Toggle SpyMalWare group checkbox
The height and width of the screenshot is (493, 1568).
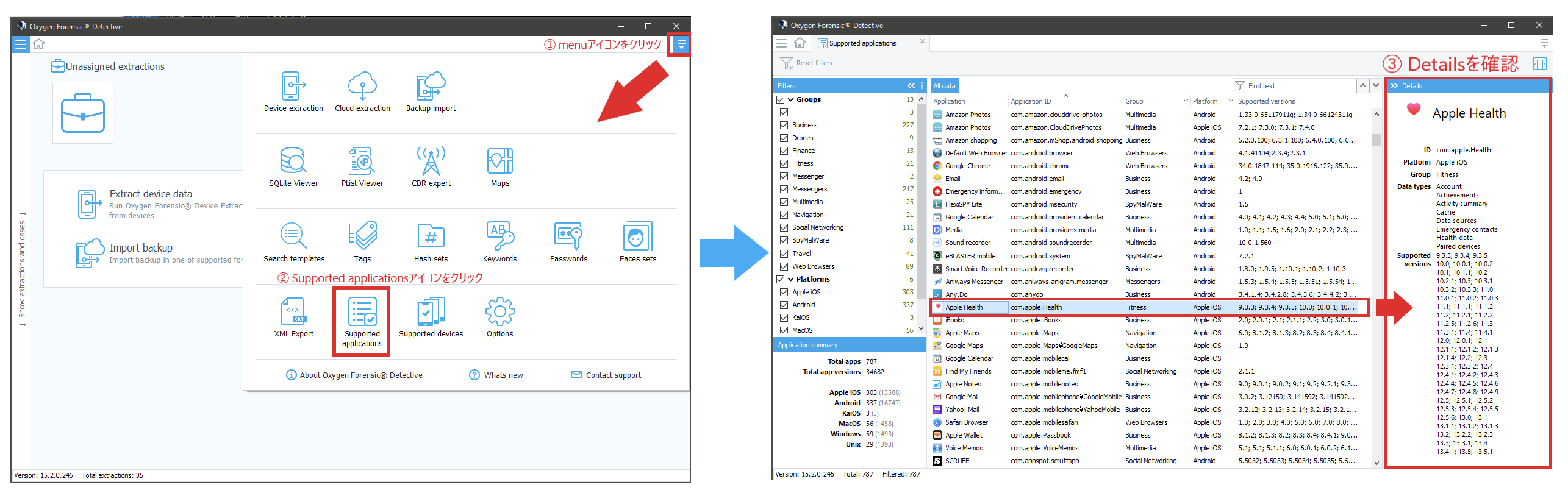pos(784,240)
